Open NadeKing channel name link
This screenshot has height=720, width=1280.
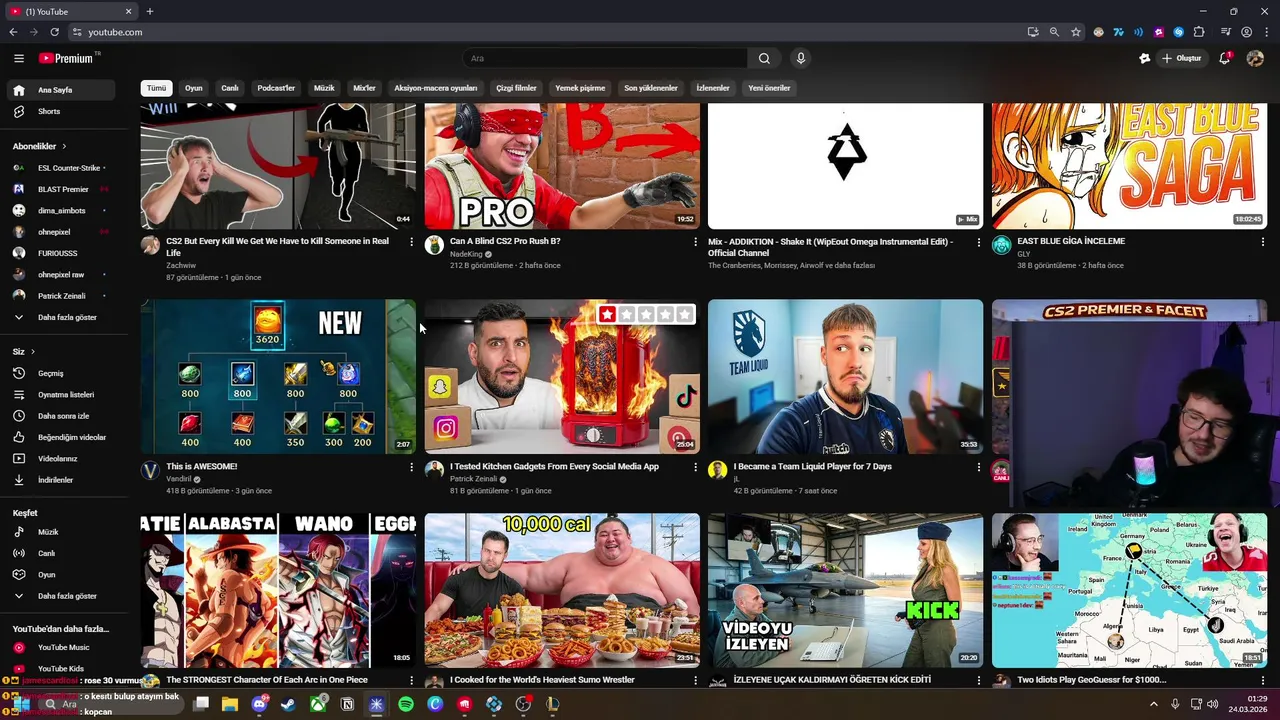[x=466, y=254]
